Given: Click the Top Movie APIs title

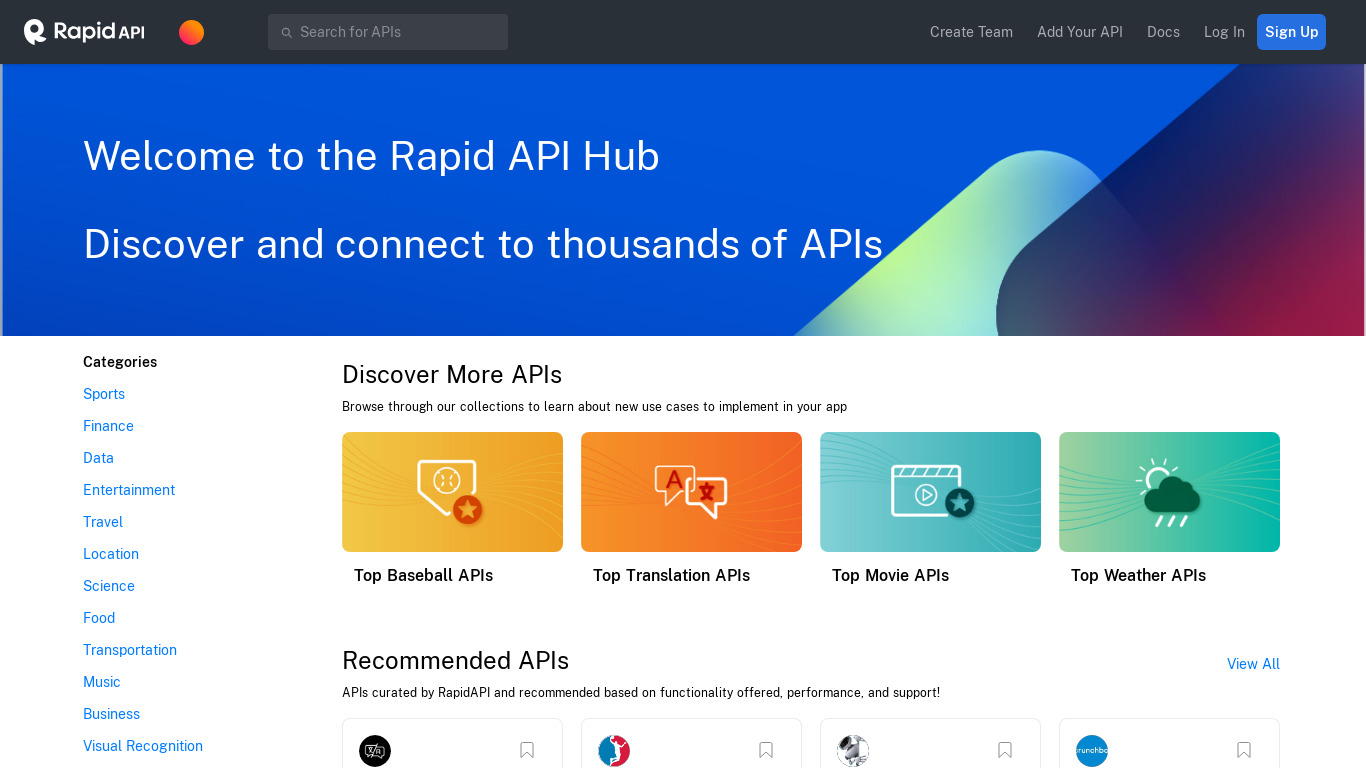Looking at the screenshot, I should [890, 575].
